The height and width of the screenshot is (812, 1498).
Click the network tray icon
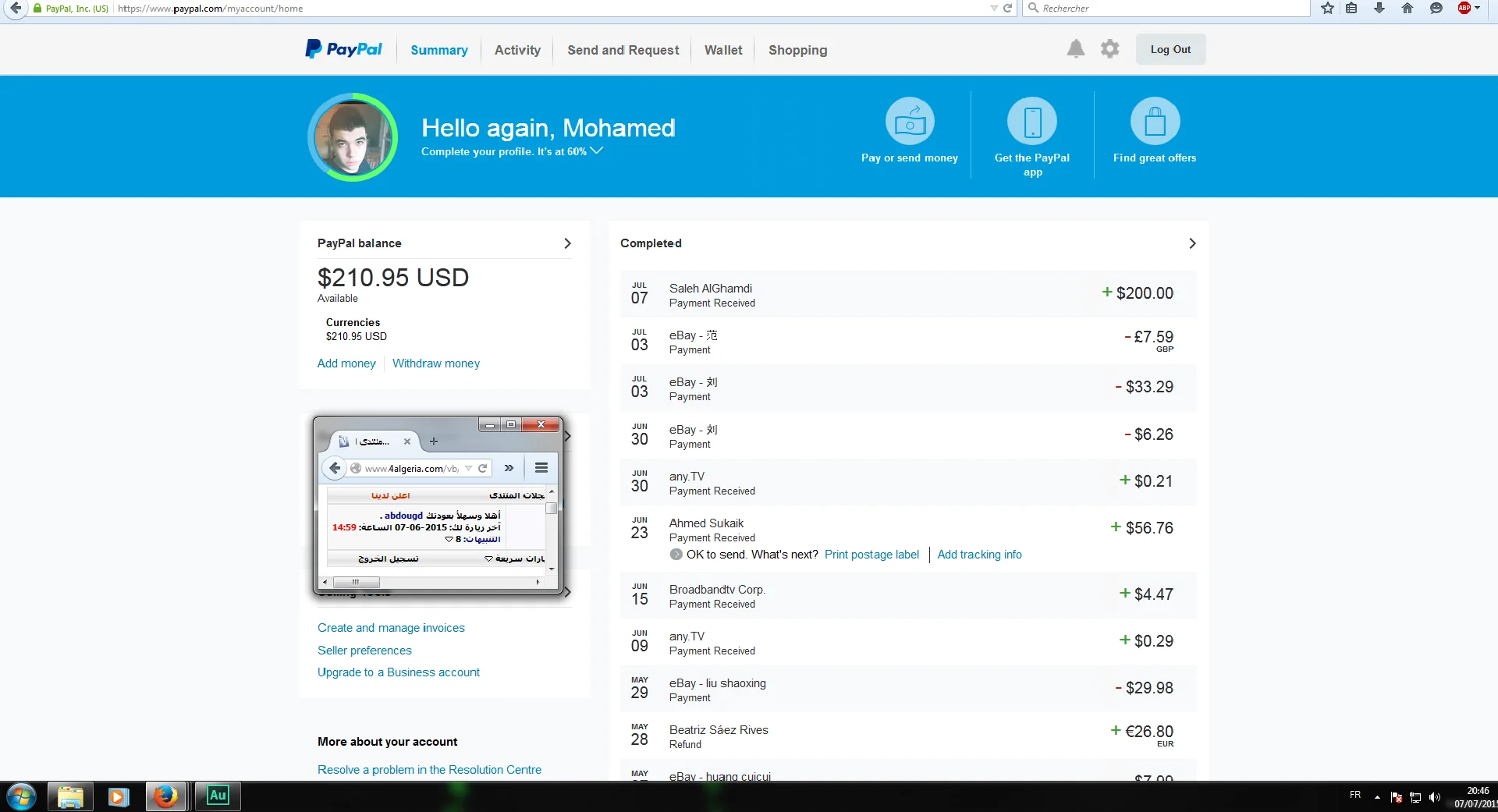(1415, 797)
